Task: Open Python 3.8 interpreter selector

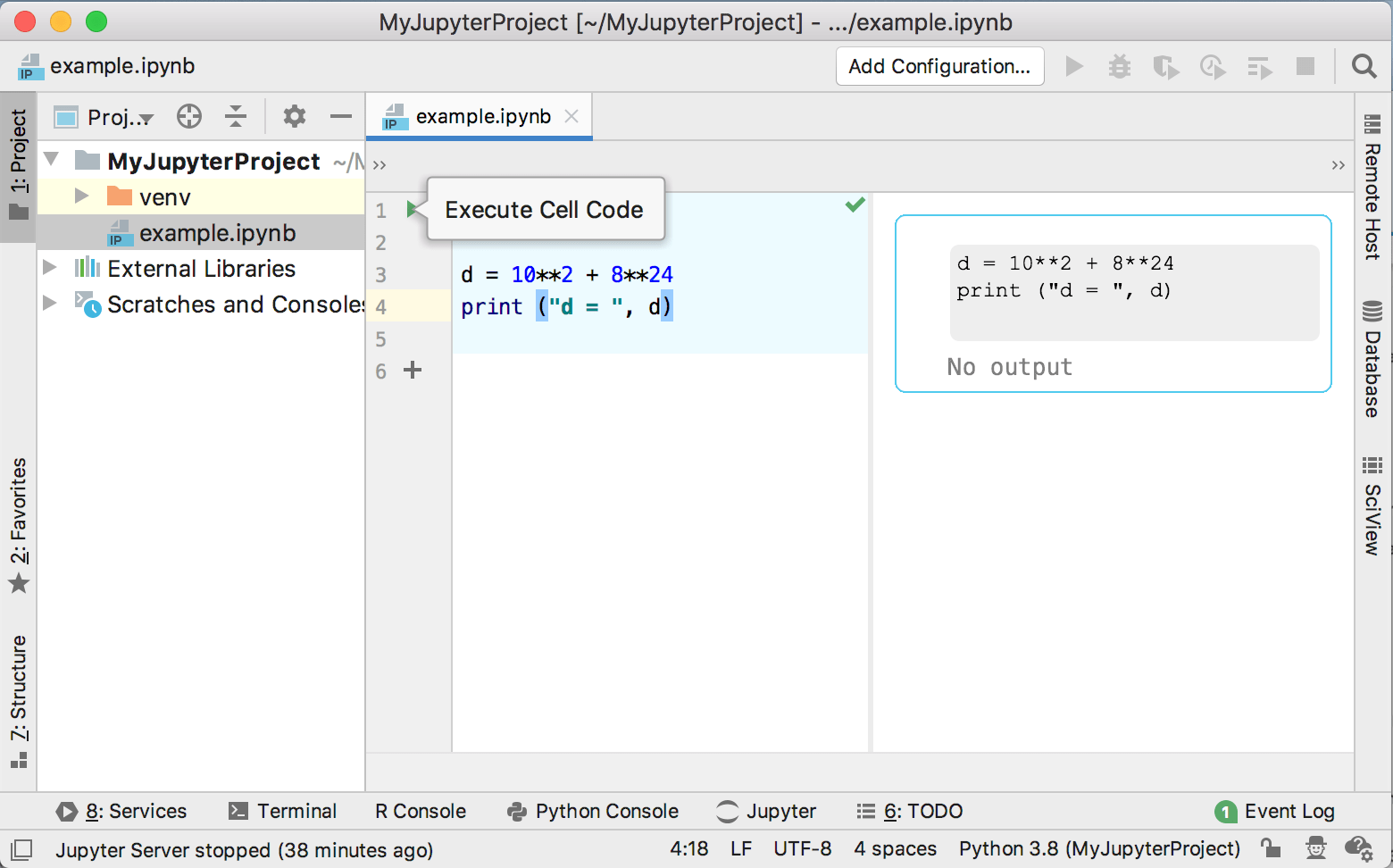Action: pyautogui.click(x=1099, y=848)
